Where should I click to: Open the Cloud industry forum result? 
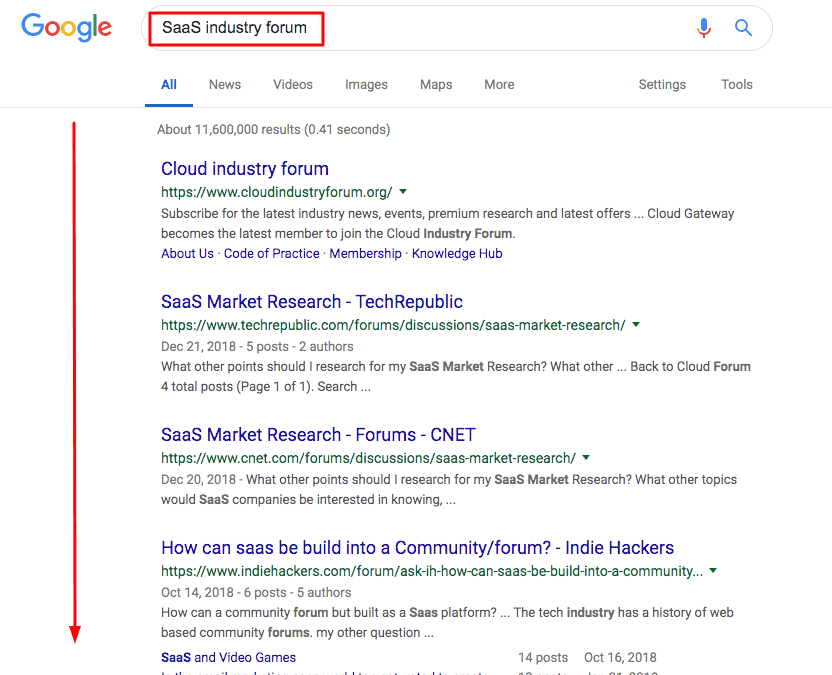[x=245, y=169]
